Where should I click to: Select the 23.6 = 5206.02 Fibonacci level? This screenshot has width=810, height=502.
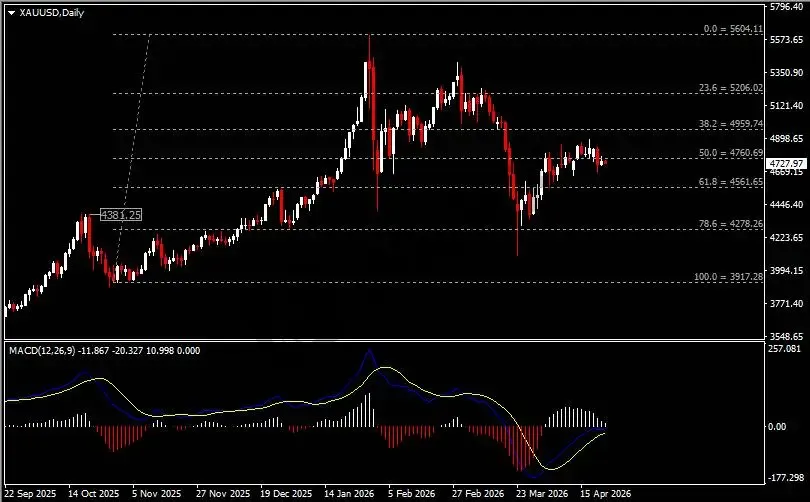730,88
